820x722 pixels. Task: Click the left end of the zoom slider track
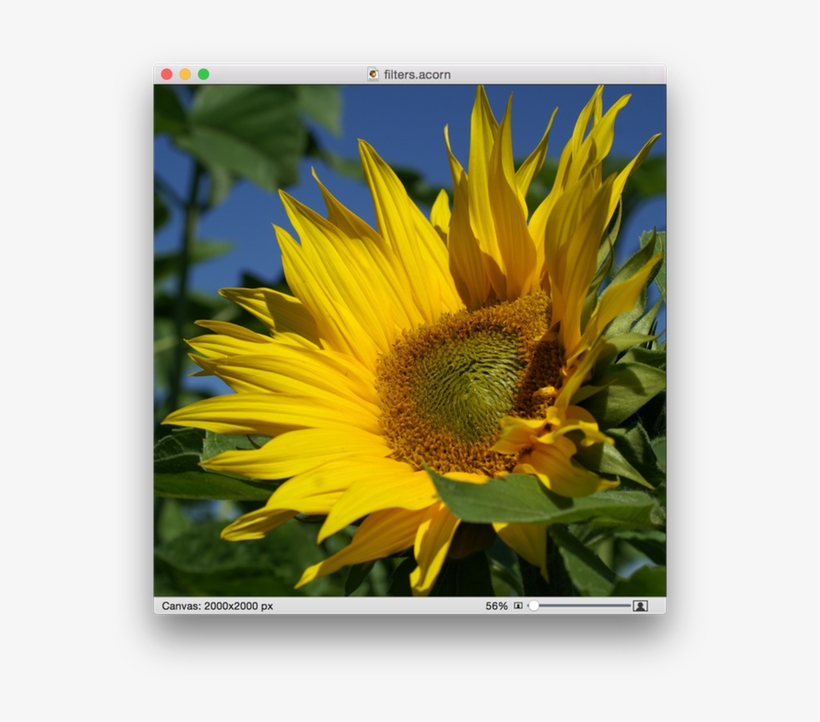527,605
